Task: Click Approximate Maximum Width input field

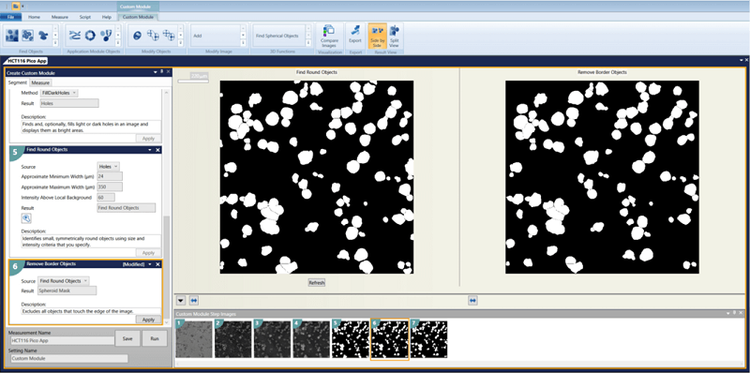Action: 110,186
